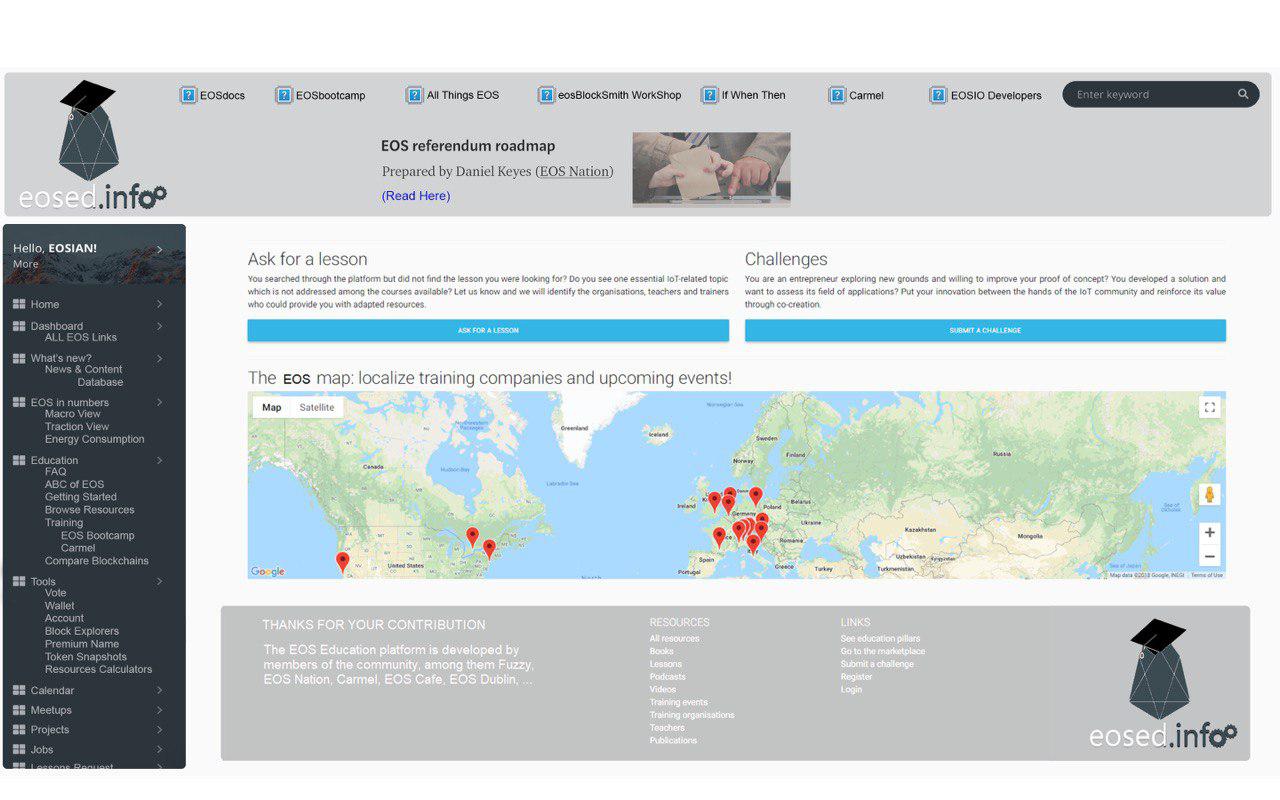Image resolution: width=1280 pixels, height=800 pixels.
Task: Click the EOSdocs bookmark icon
Action: click(188, 95)
